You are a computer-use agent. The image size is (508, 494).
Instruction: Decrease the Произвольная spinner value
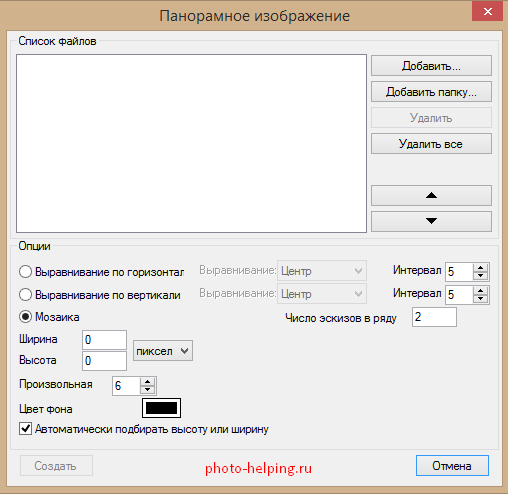coord(147,390)
